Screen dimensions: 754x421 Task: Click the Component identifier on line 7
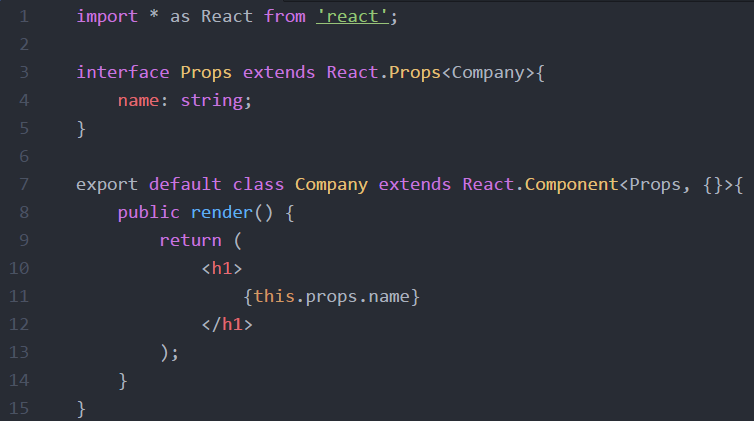571,185
